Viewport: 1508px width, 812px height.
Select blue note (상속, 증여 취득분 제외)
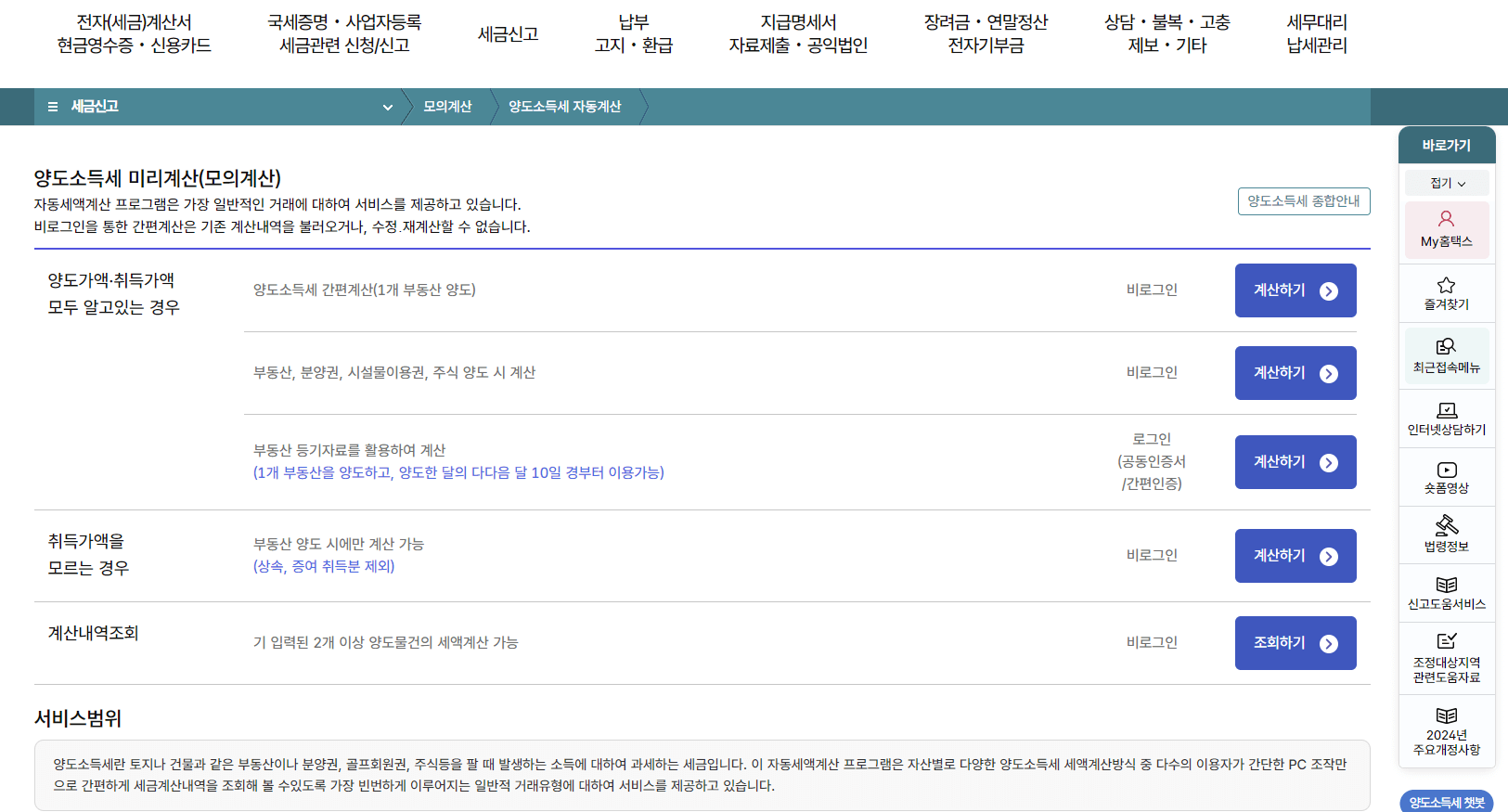pos(324,566)
